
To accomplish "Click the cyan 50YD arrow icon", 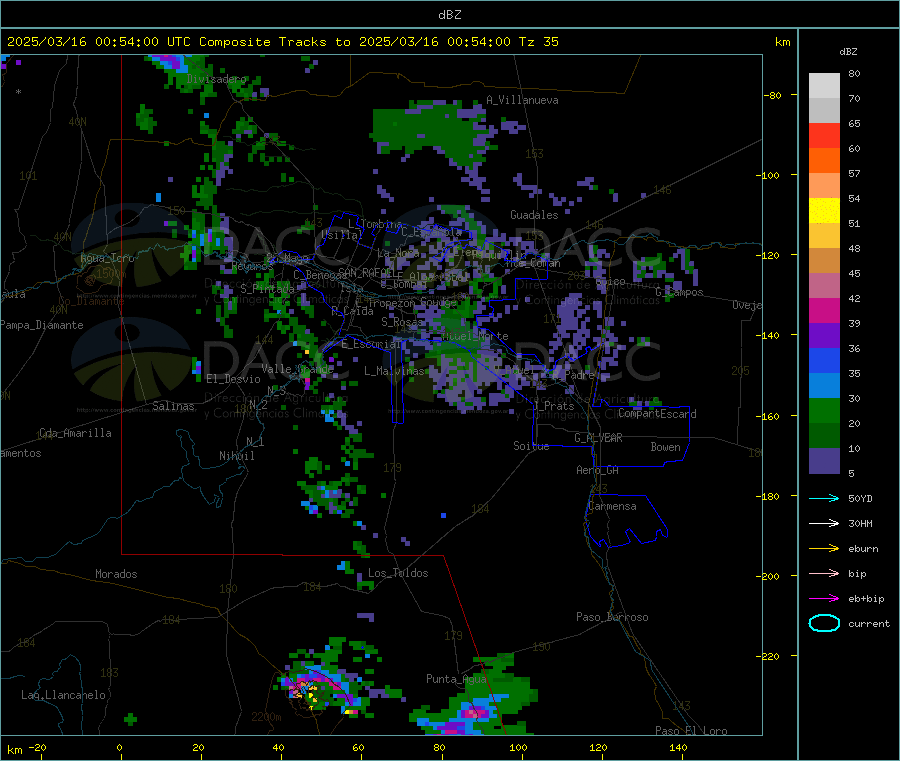I will point(824,498).
